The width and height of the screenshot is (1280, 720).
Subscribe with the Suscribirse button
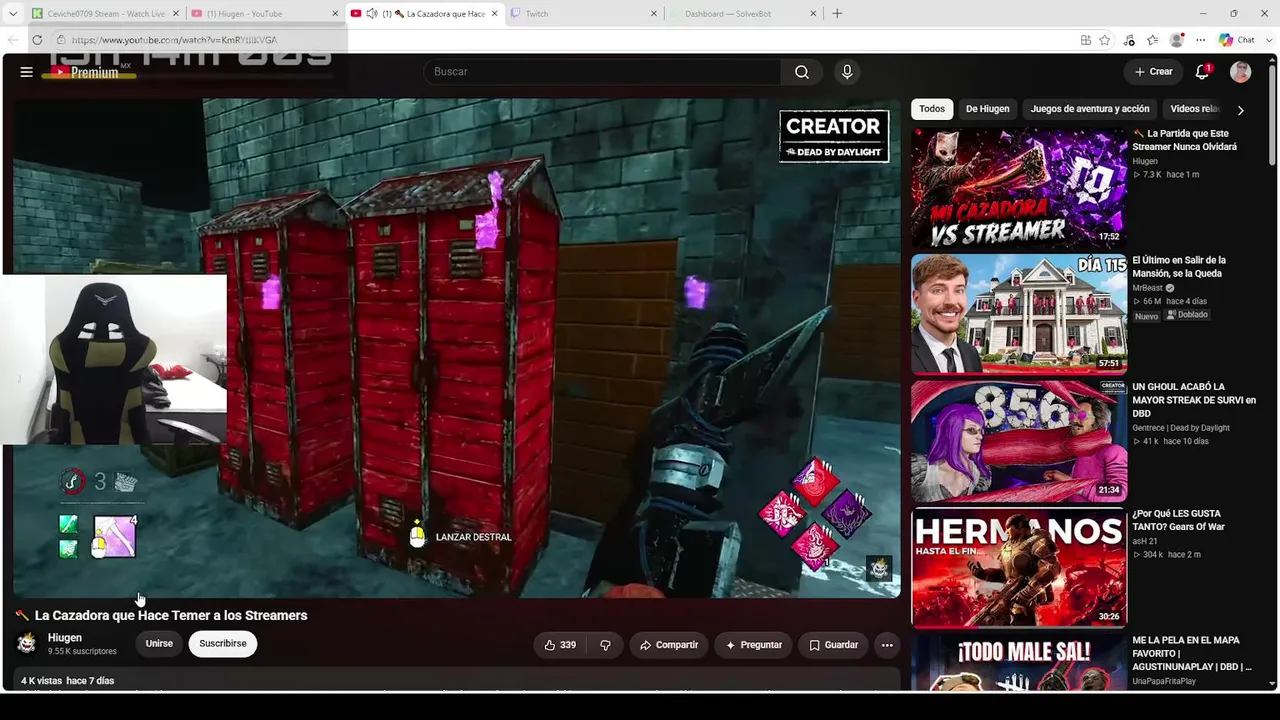coord(222,644)
